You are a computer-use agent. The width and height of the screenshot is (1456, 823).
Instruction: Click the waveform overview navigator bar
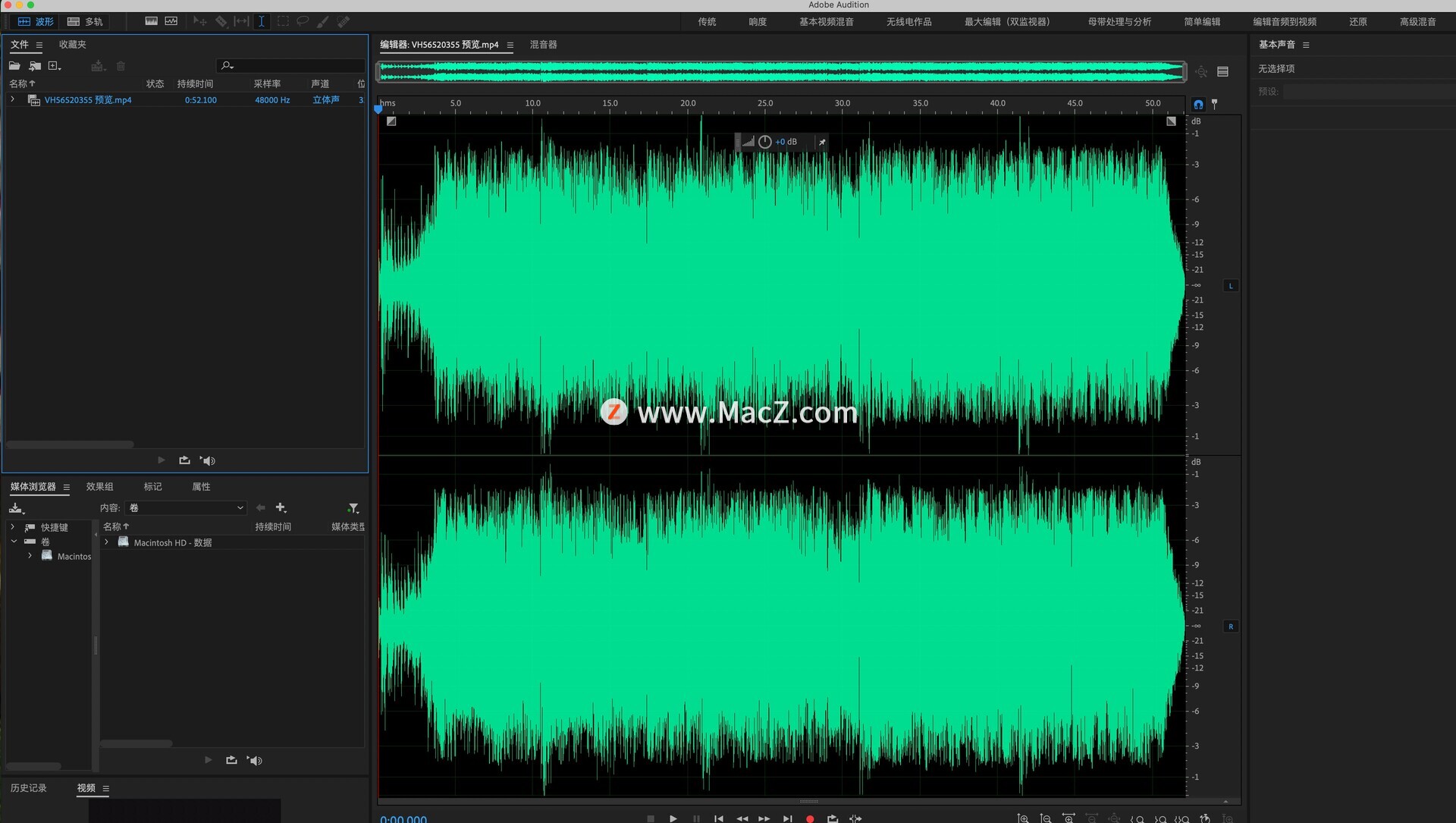pos(781,71)
